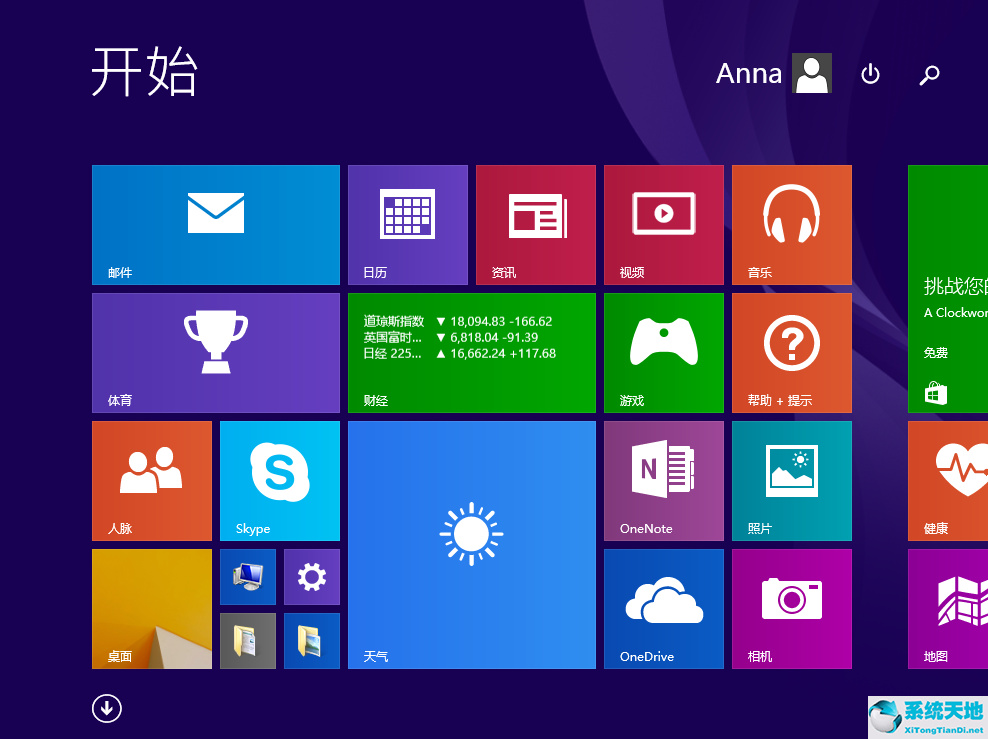Open the 人脉 people app
Screen dimensions: 988x739
click(151, 481)
